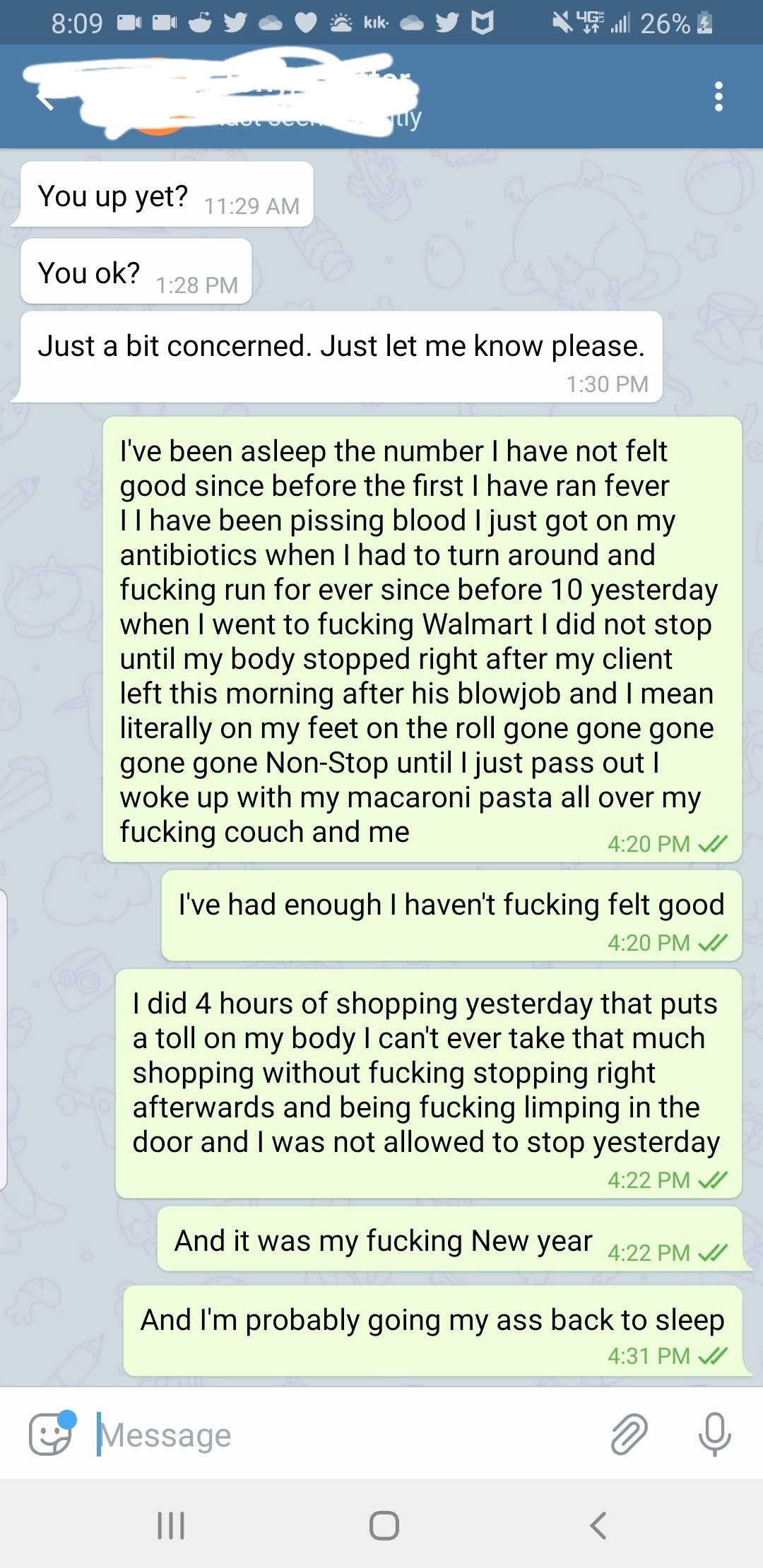The height and width of the screenshot is (1568, 763).
Task: Select the "Just a bit concerned" message
Action: point(341,357)
